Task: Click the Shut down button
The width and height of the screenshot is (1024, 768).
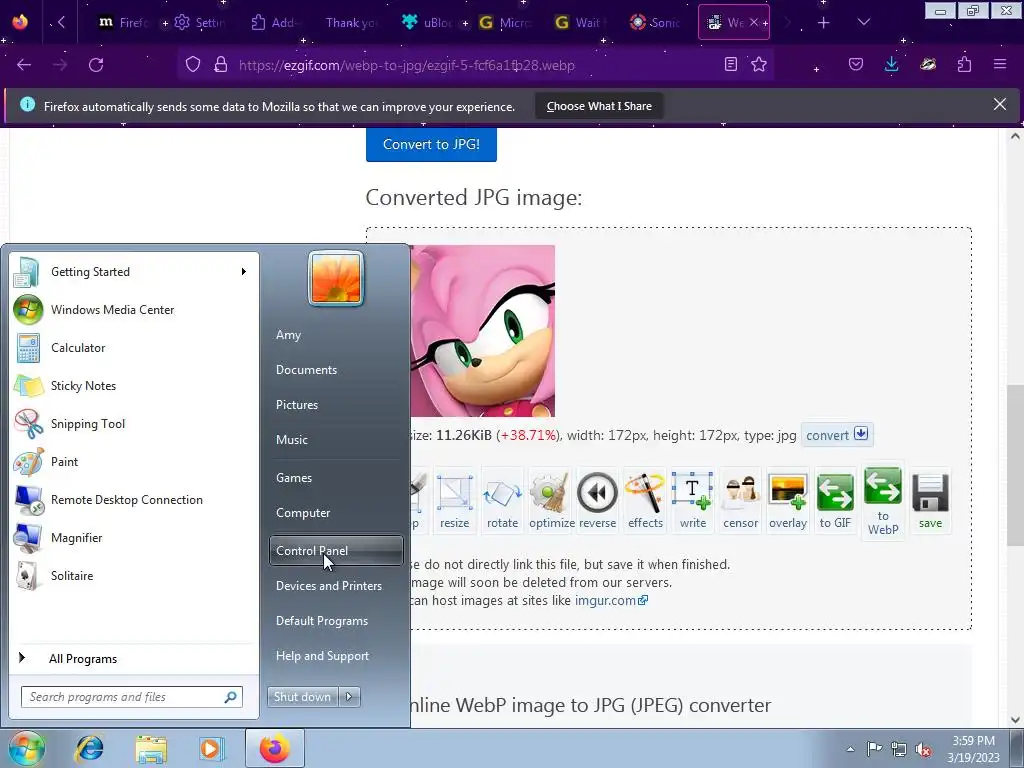Action: click(x=302, y=697)
